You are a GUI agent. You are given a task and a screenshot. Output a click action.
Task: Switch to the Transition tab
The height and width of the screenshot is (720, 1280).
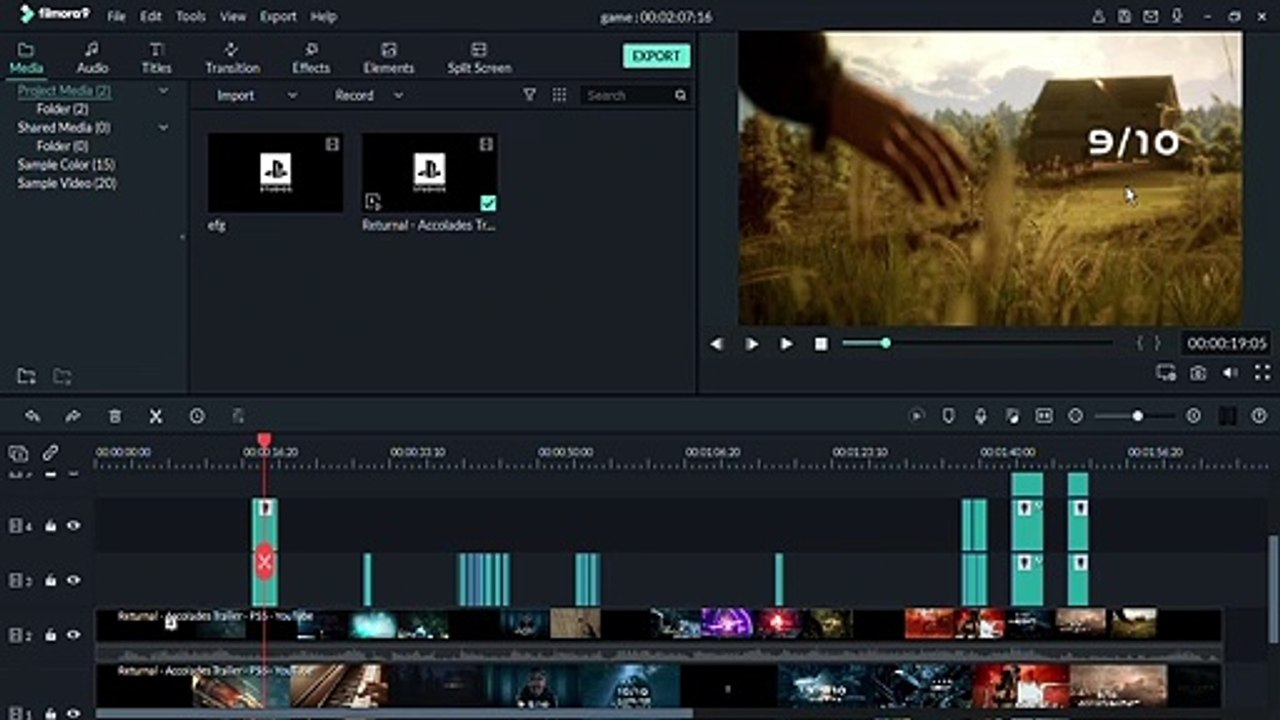(232, 58)
